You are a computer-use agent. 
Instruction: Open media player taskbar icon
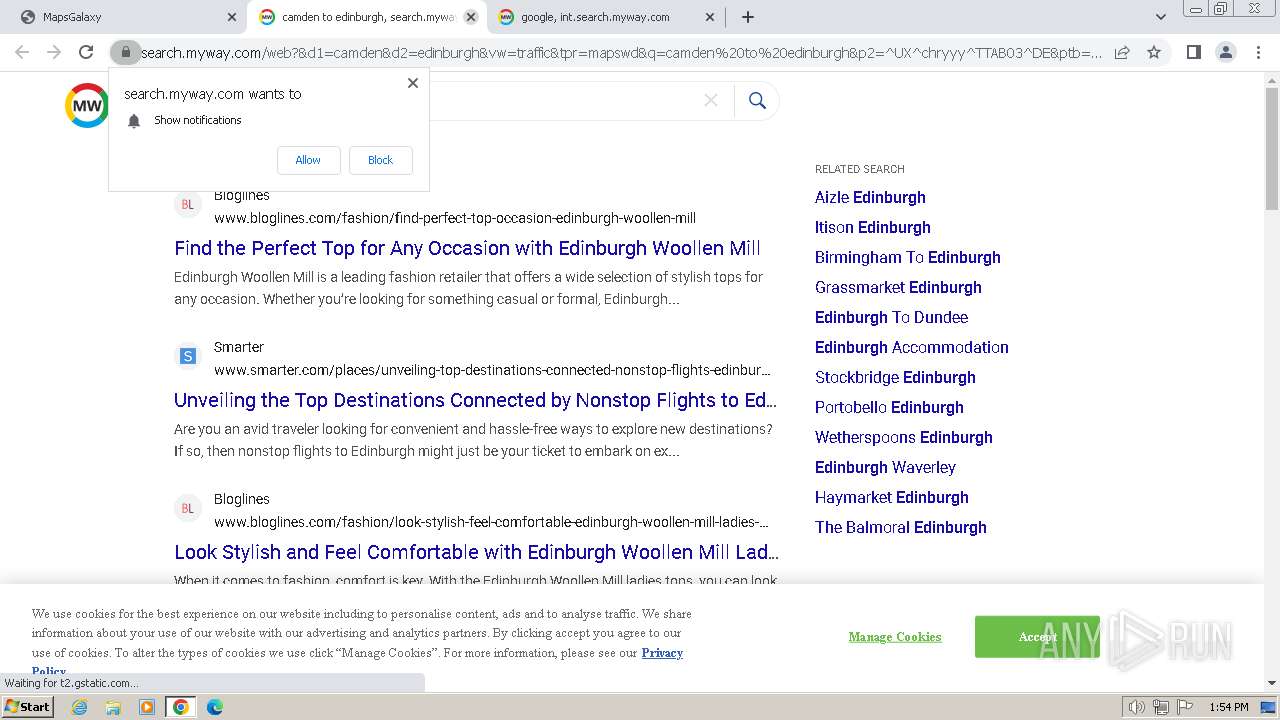tap(147, 707)
